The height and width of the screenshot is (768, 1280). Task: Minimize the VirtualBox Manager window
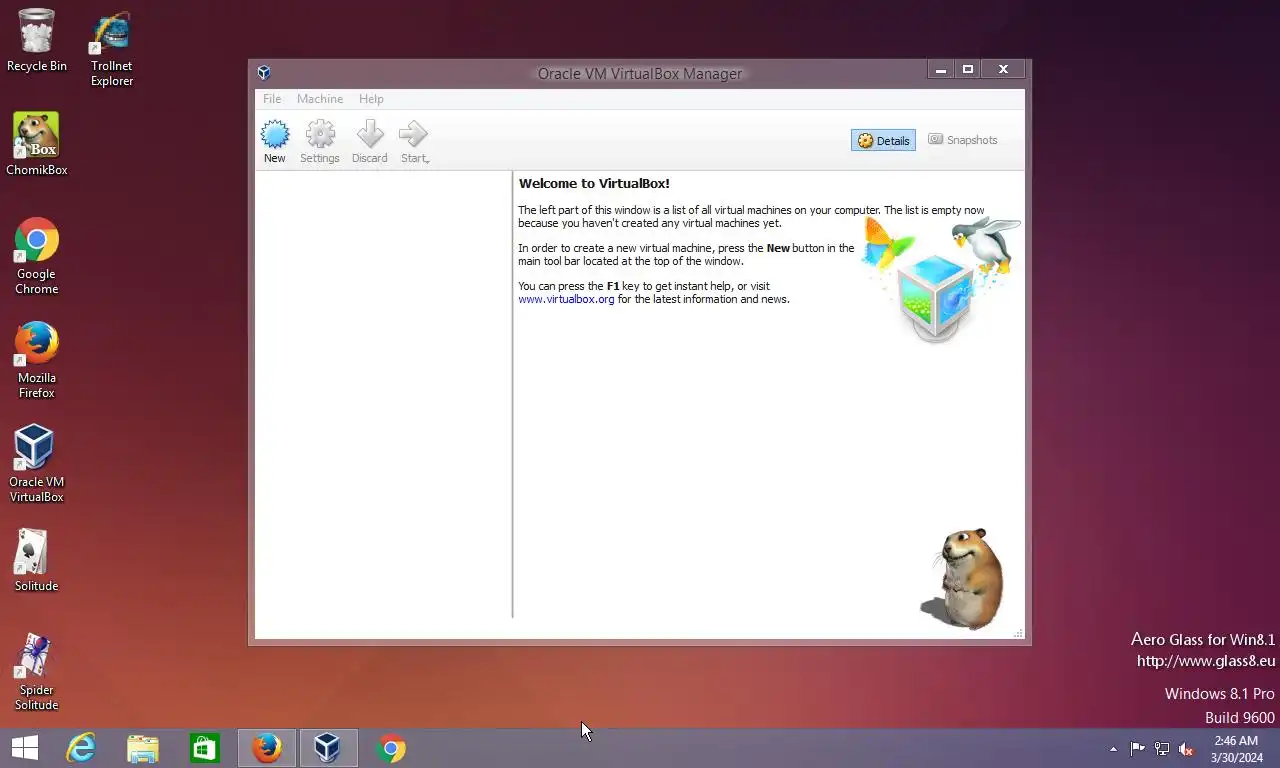tap(940, 69)
